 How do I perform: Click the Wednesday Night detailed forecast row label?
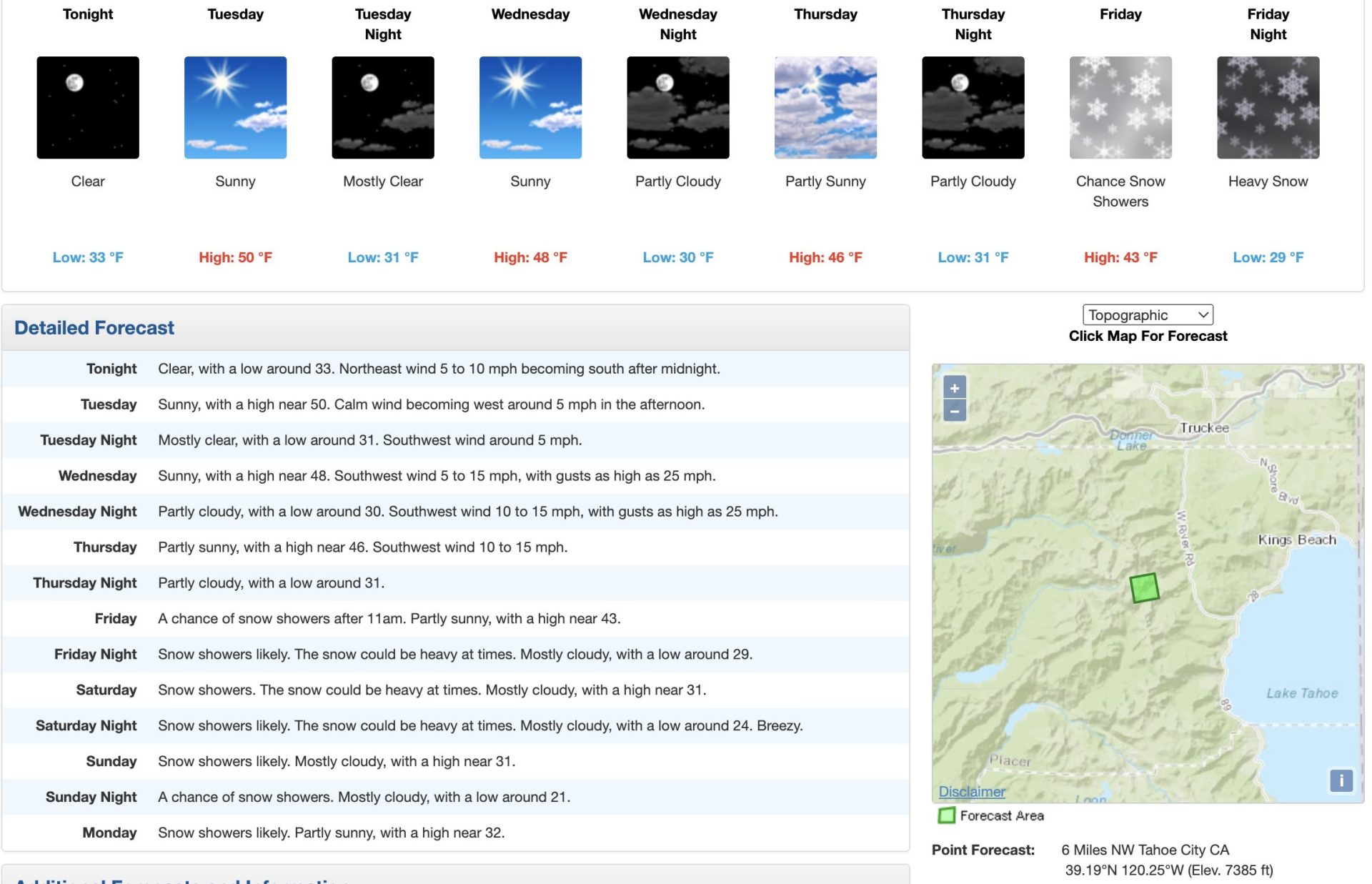point(77,512)
